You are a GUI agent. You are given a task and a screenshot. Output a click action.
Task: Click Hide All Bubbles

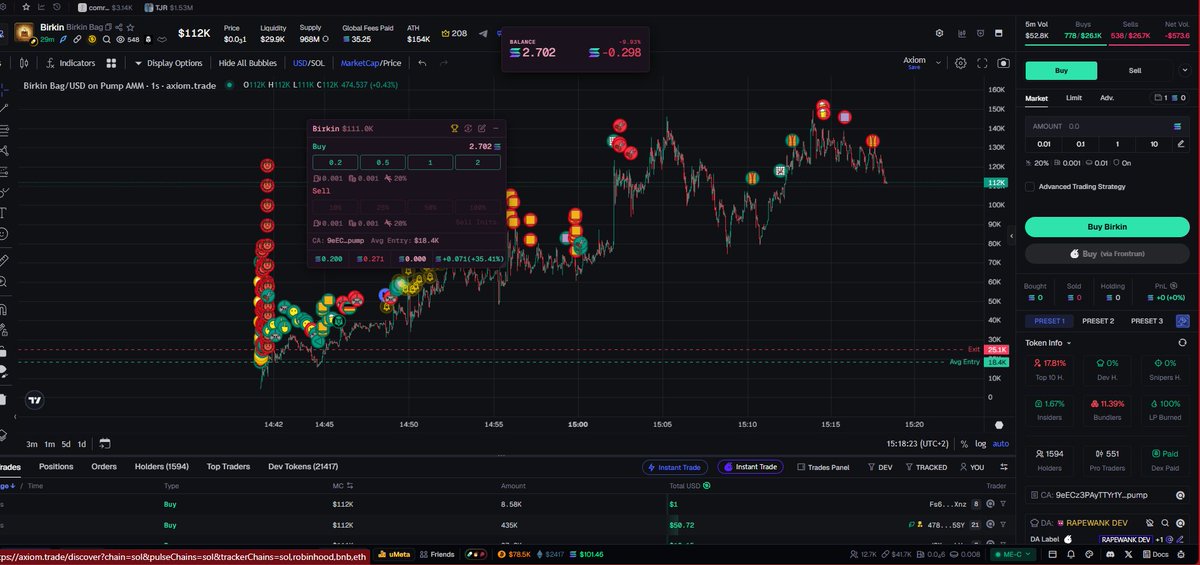pyautogui.click(x=248, y=63)
